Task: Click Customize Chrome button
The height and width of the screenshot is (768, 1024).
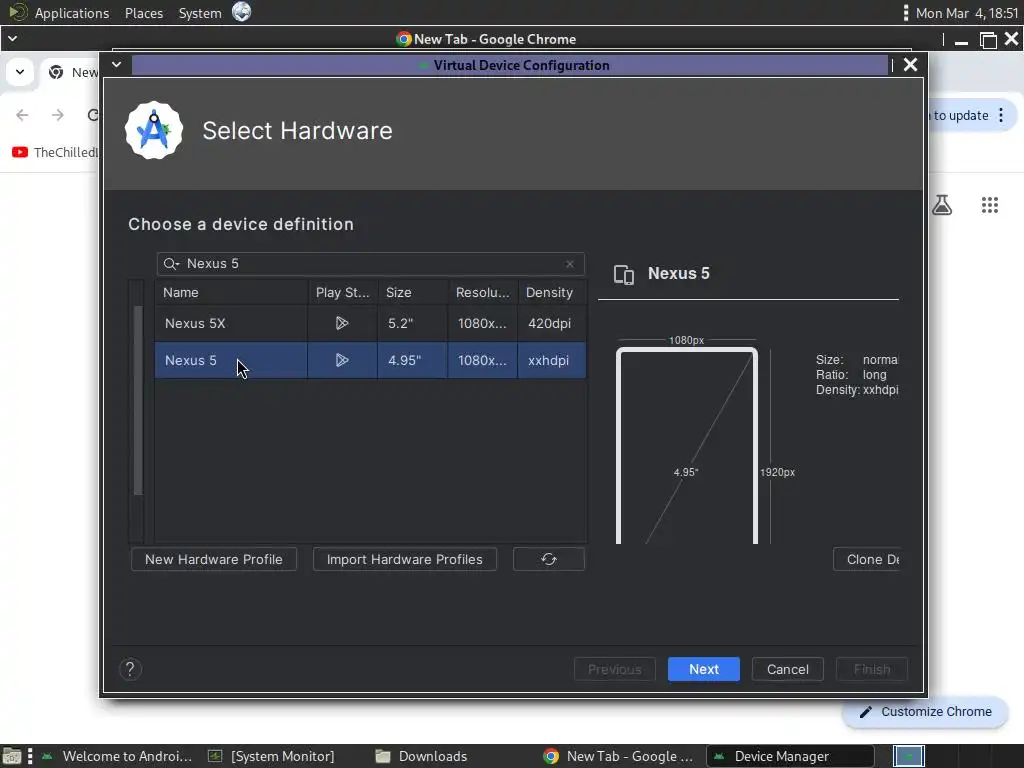Action: point(925,712)
